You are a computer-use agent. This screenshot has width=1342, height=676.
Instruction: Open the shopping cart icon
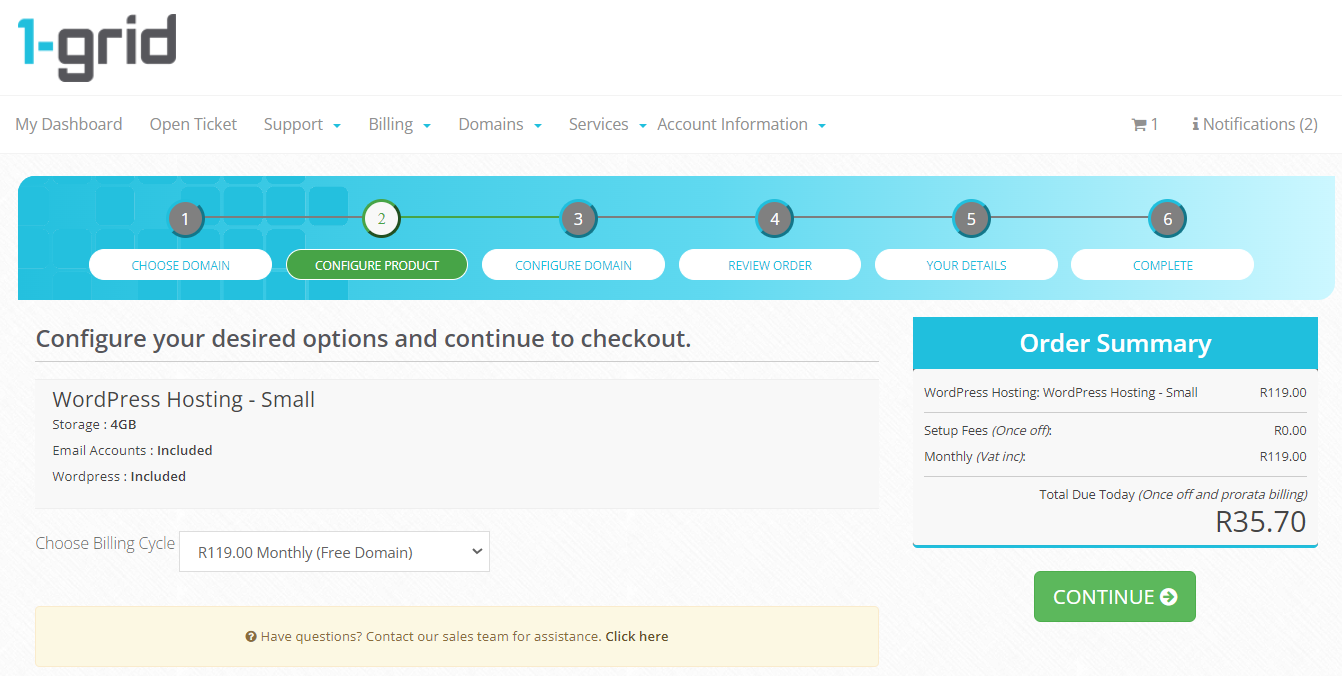[1139, 124]
